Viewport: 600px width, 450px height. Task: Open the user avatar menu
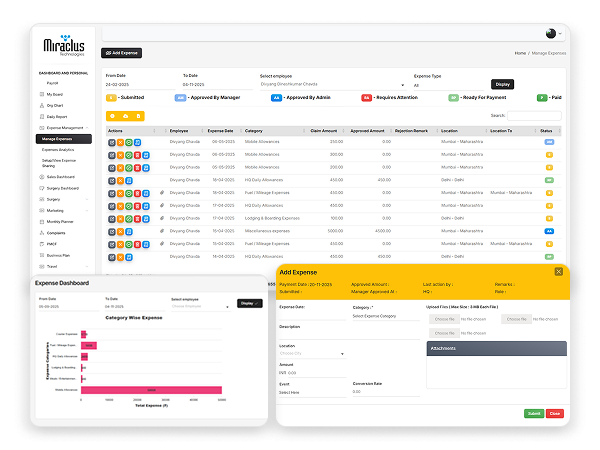[553, 34]
